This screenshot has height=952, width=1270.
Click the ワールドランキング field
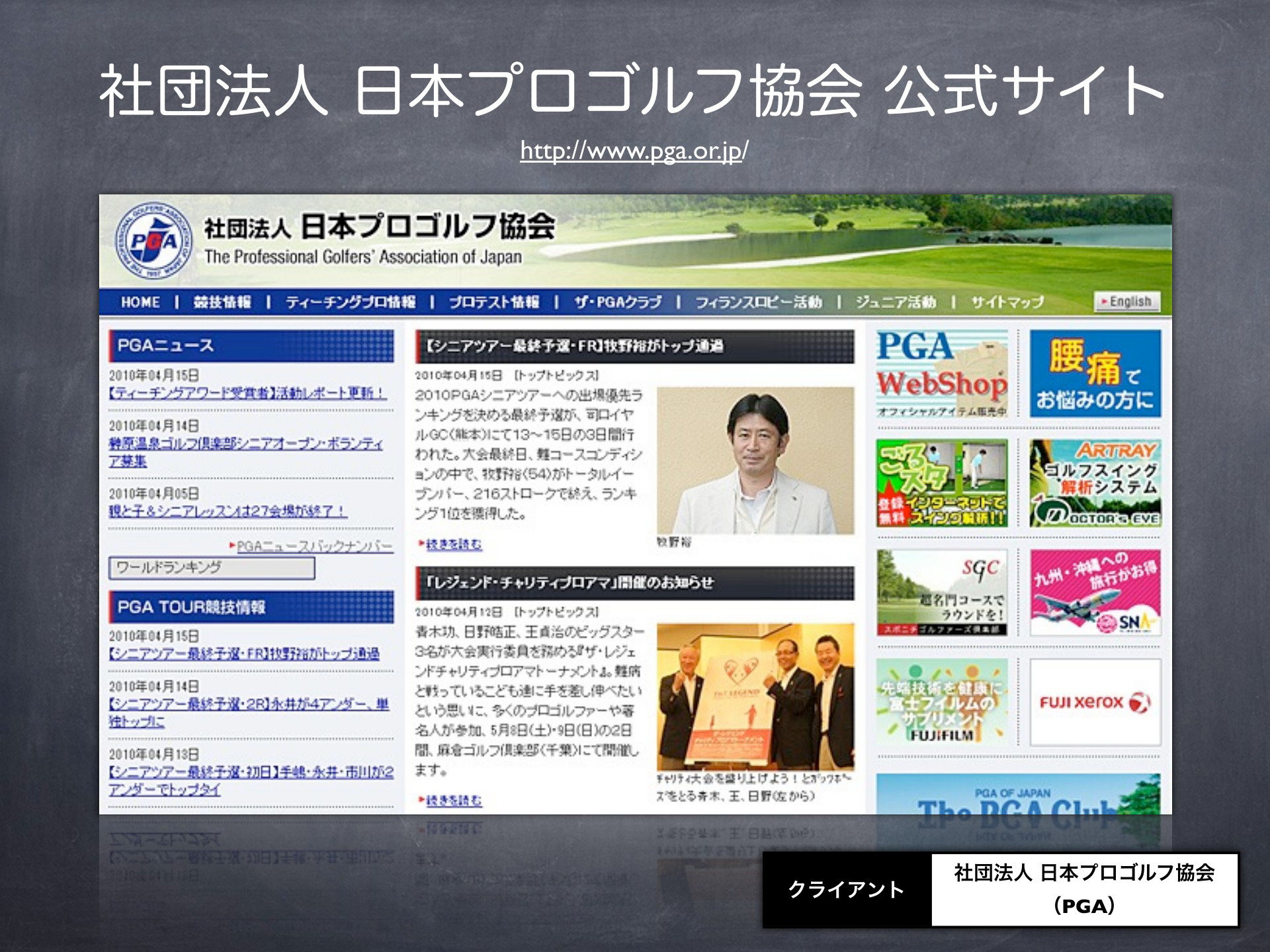[212, 568]
